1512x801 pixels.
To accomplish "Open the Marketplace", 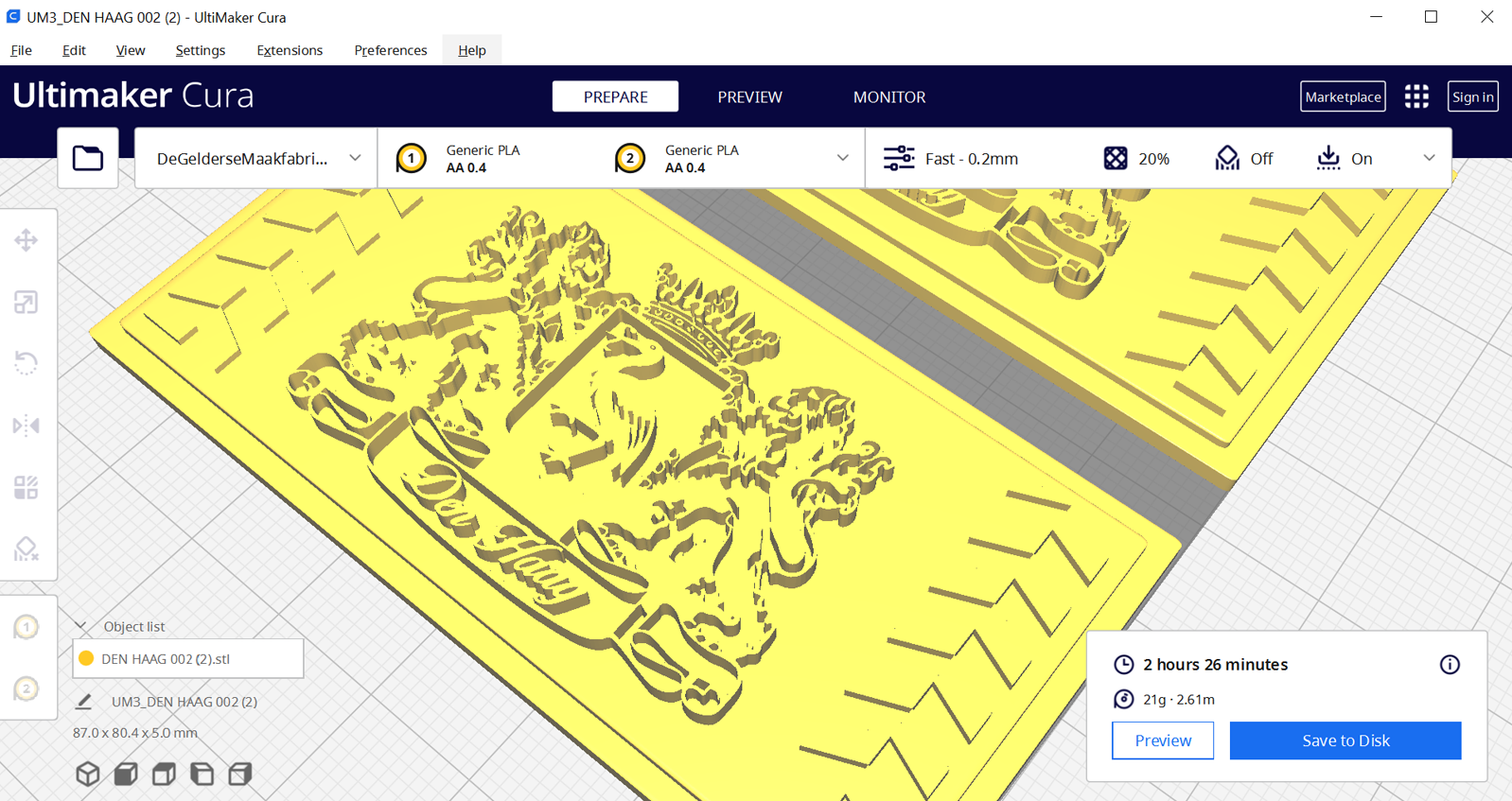I will click(1343, 96).
